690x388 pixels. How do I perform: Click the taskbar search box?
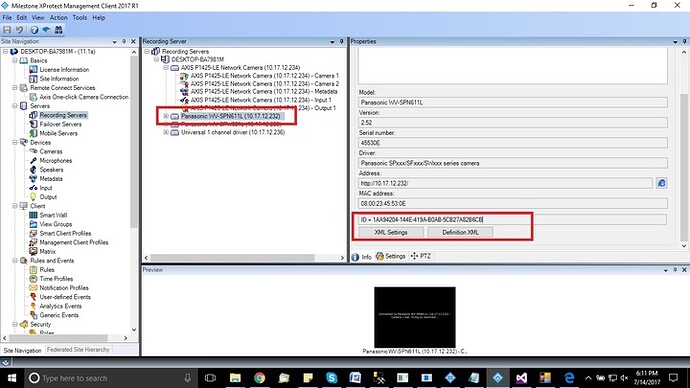pos(111,378)
